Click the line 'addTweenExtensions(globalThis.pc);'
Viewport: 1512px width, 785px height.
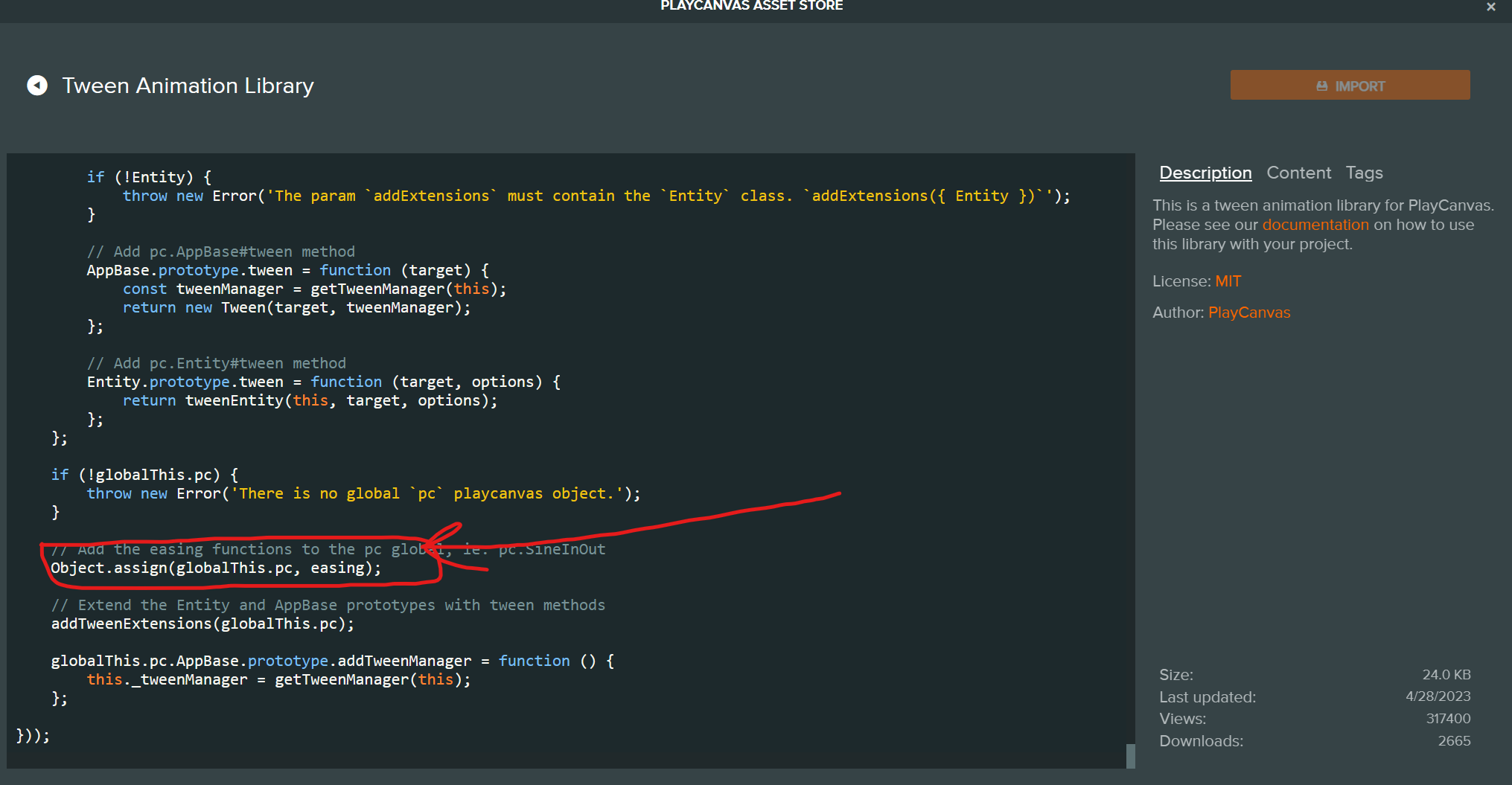click(202, 624)
